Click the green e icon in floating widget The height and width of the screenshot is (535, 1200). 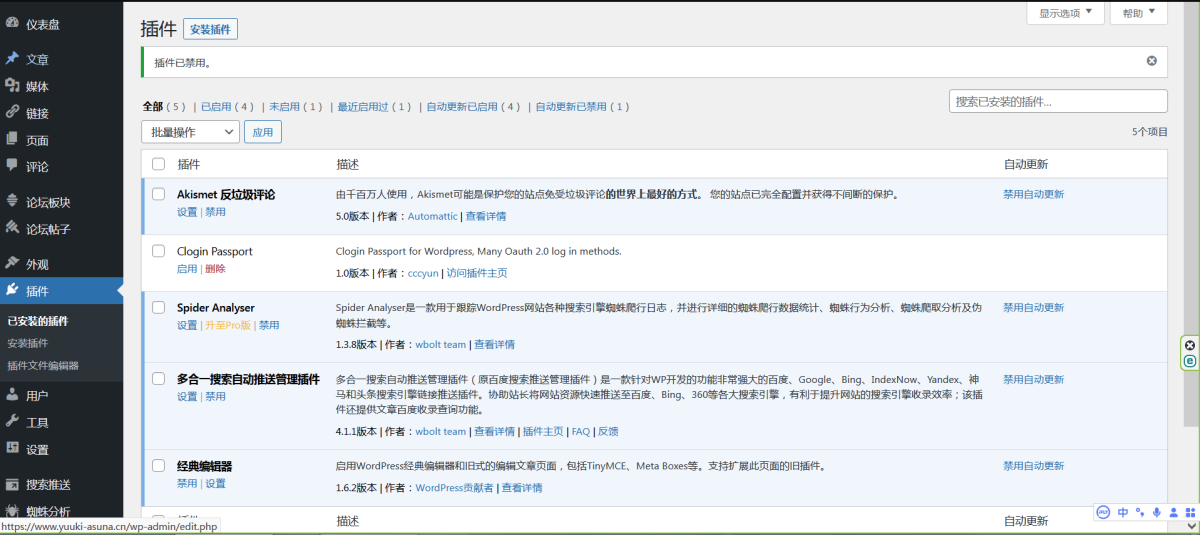click(1190, 361)
